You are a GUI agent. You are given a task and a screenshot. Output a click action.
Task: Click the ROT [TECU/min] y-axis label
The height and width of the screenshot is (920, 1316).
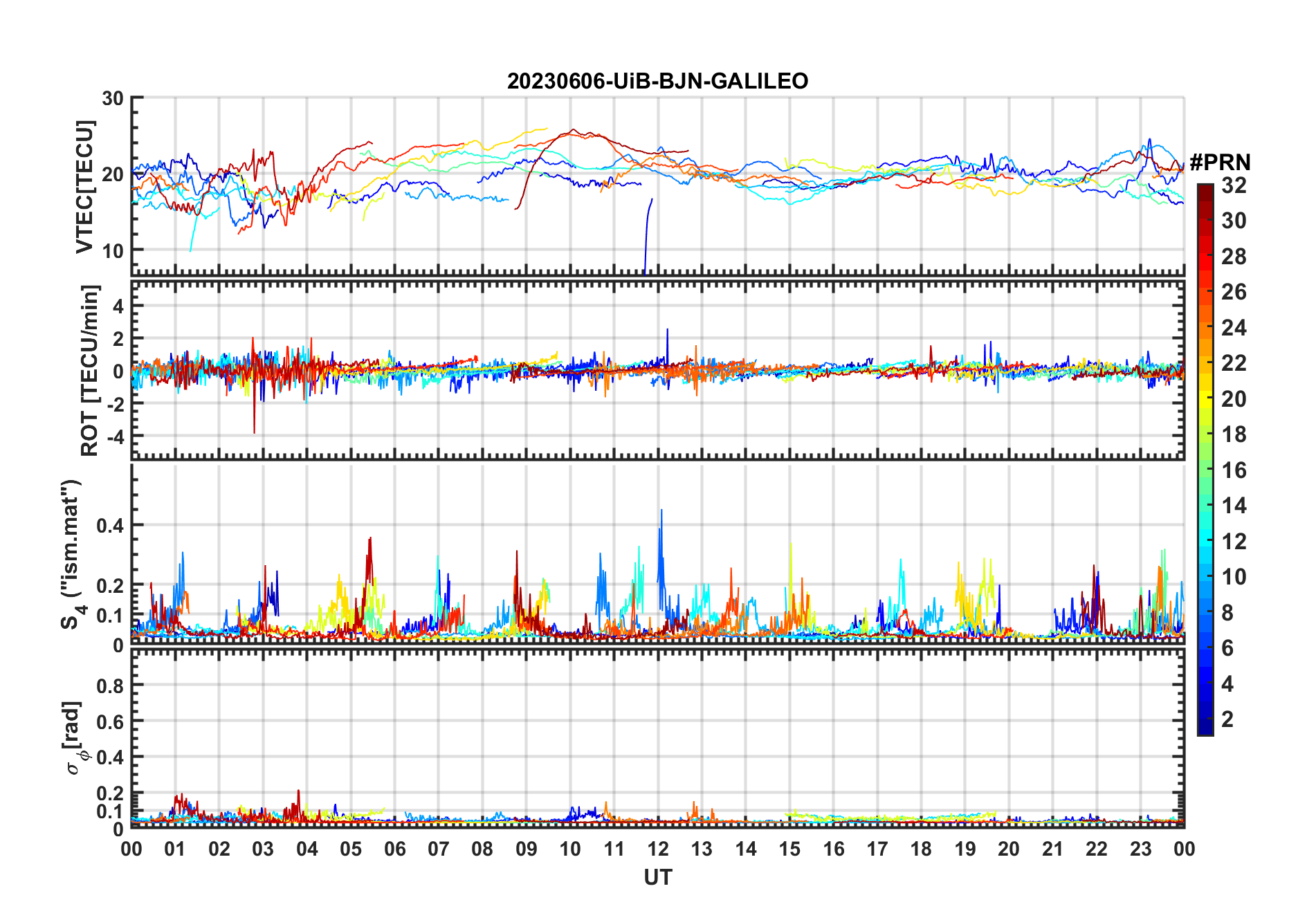pos(90,371)
